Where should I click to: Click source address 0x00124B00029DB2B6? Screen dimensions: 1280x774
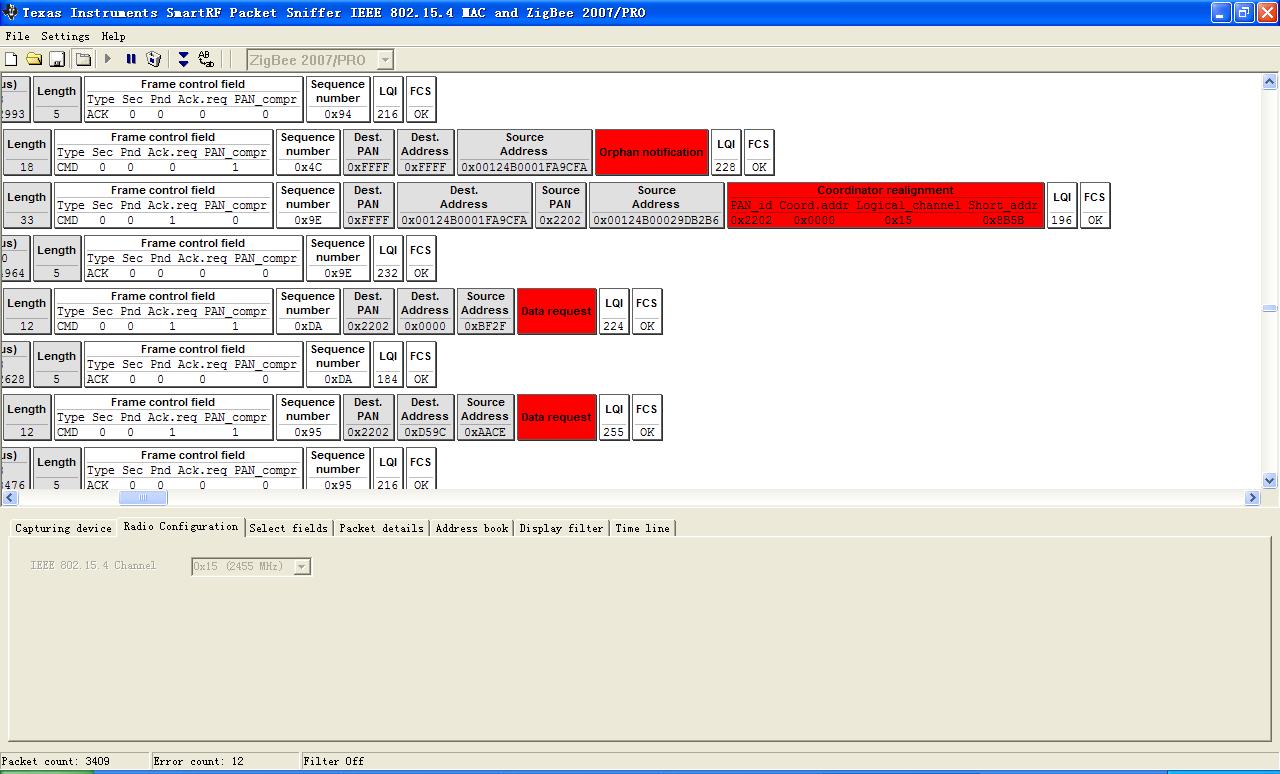pyautogui.click(x=656, y=220)
